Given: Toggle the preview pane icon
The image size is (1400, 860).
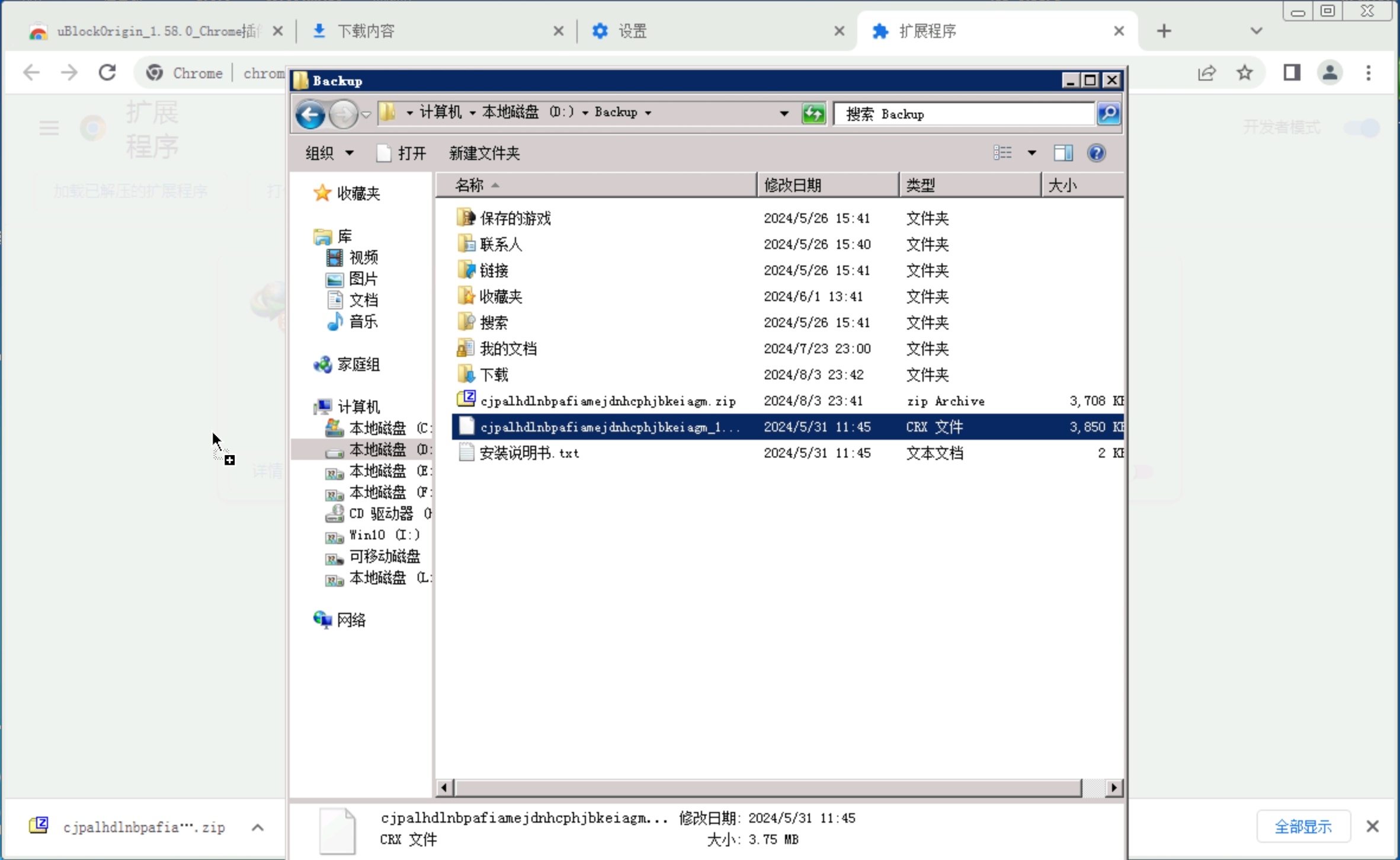Looking at the screenshot, I should (1063, 153).
